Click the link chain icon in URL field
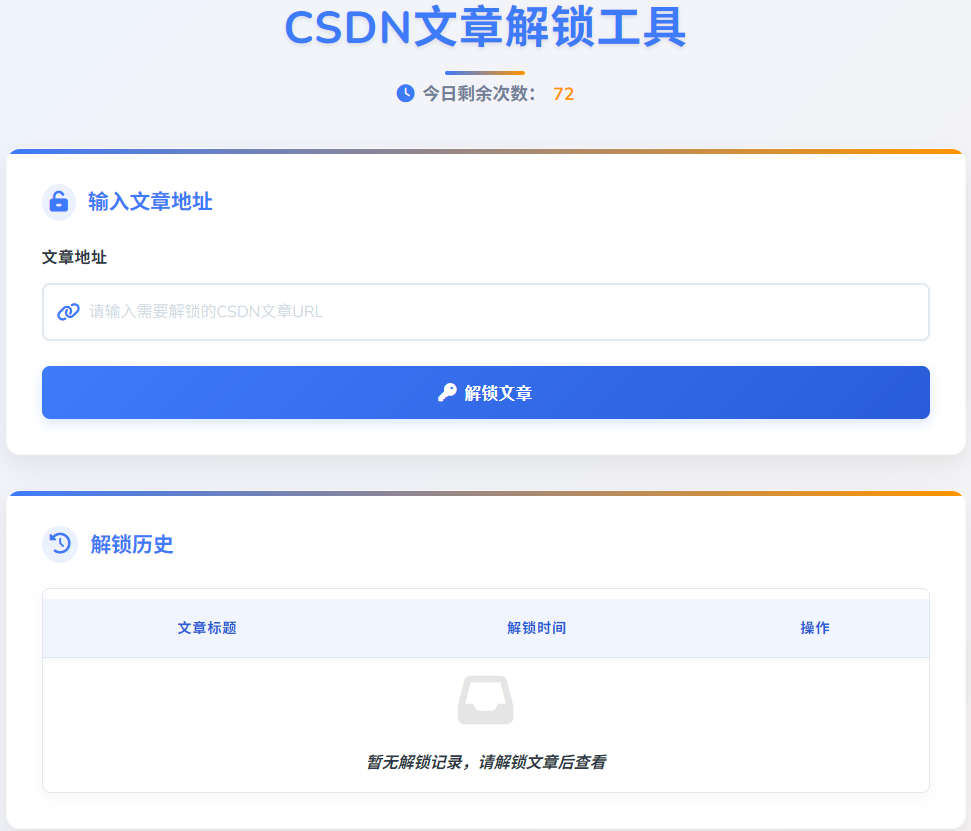The width and height of the screenshot is (971, 831). (68, 311)
